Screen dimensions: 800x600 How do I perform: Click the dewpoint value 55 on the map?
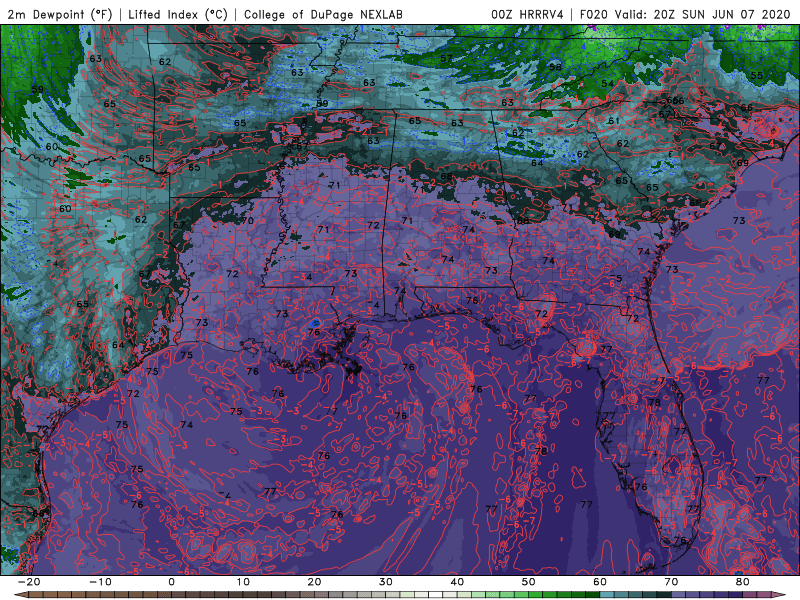pos(757,76)
